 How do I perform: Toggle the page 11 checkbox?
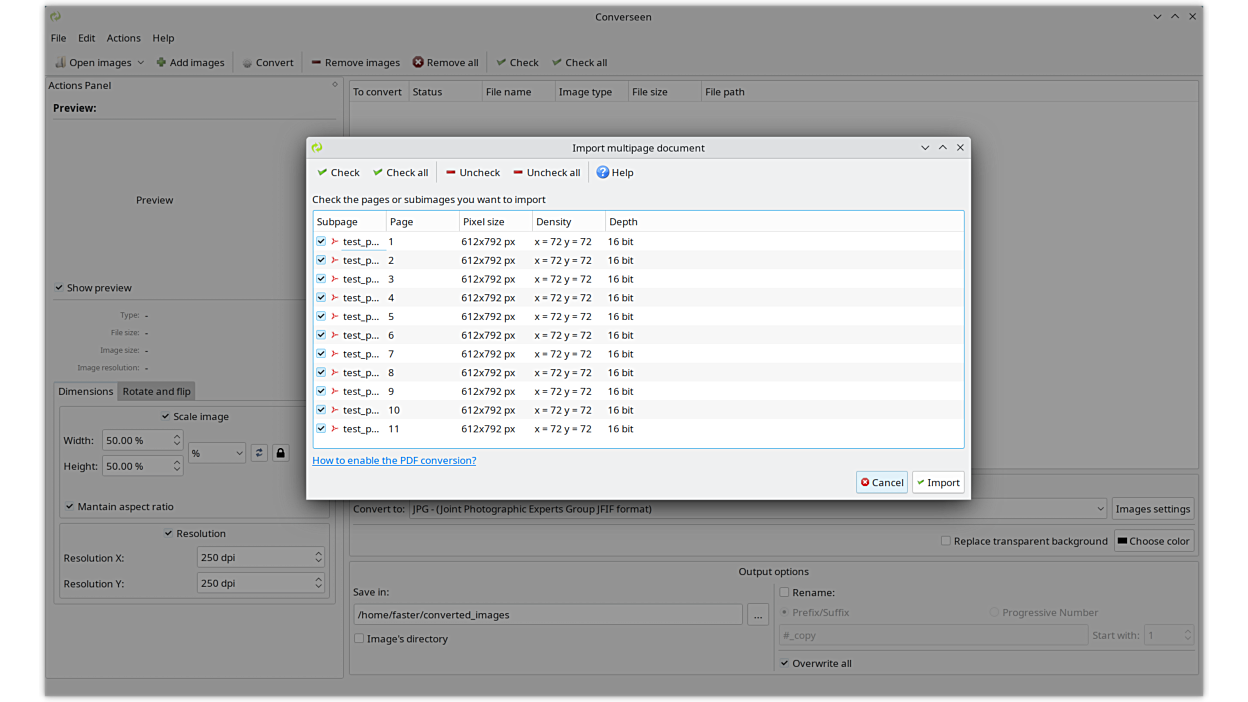[x=321, y=429]
